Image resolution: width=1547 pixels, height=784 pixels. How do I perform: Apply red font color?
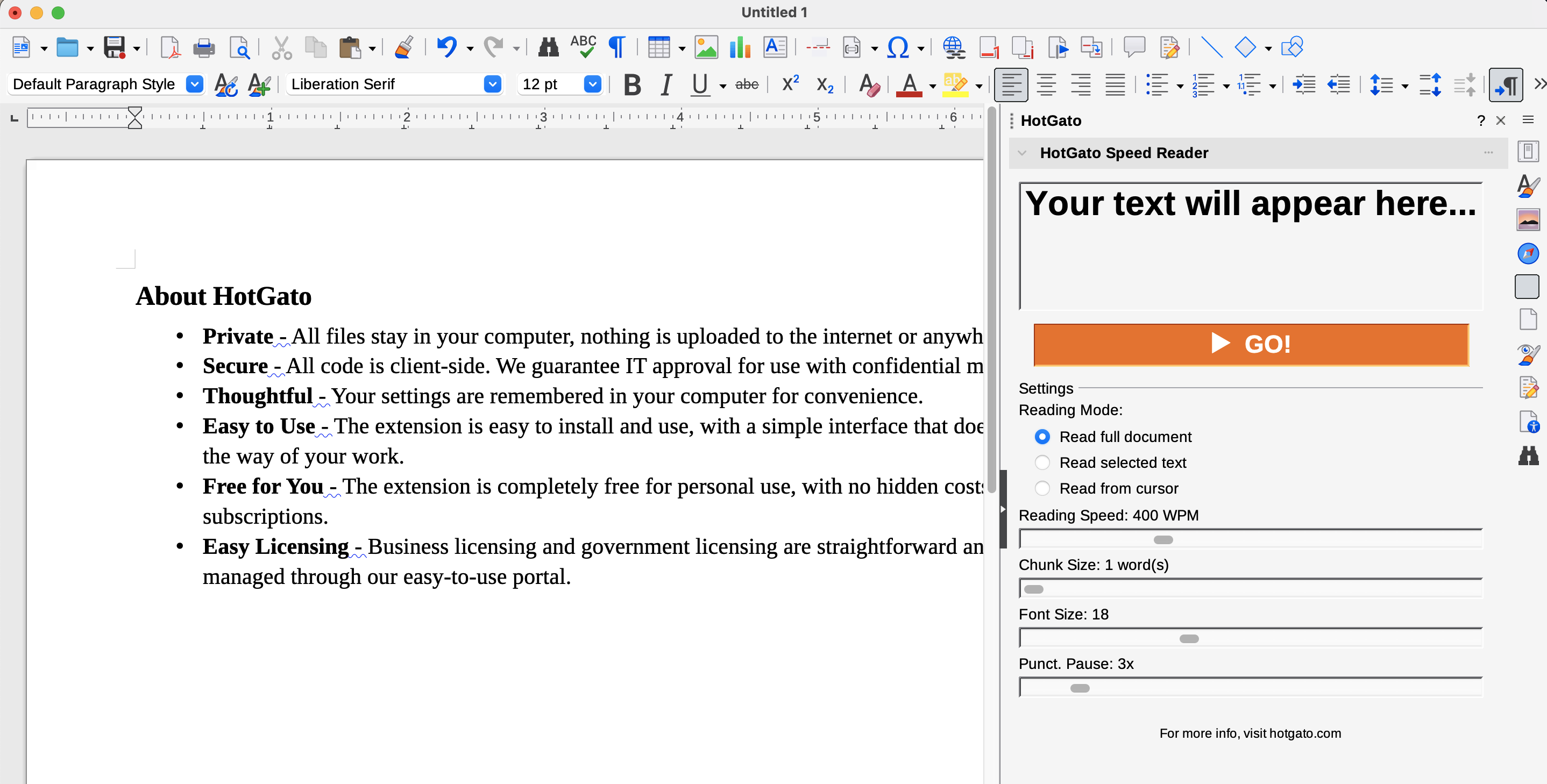tap(909, 84)
